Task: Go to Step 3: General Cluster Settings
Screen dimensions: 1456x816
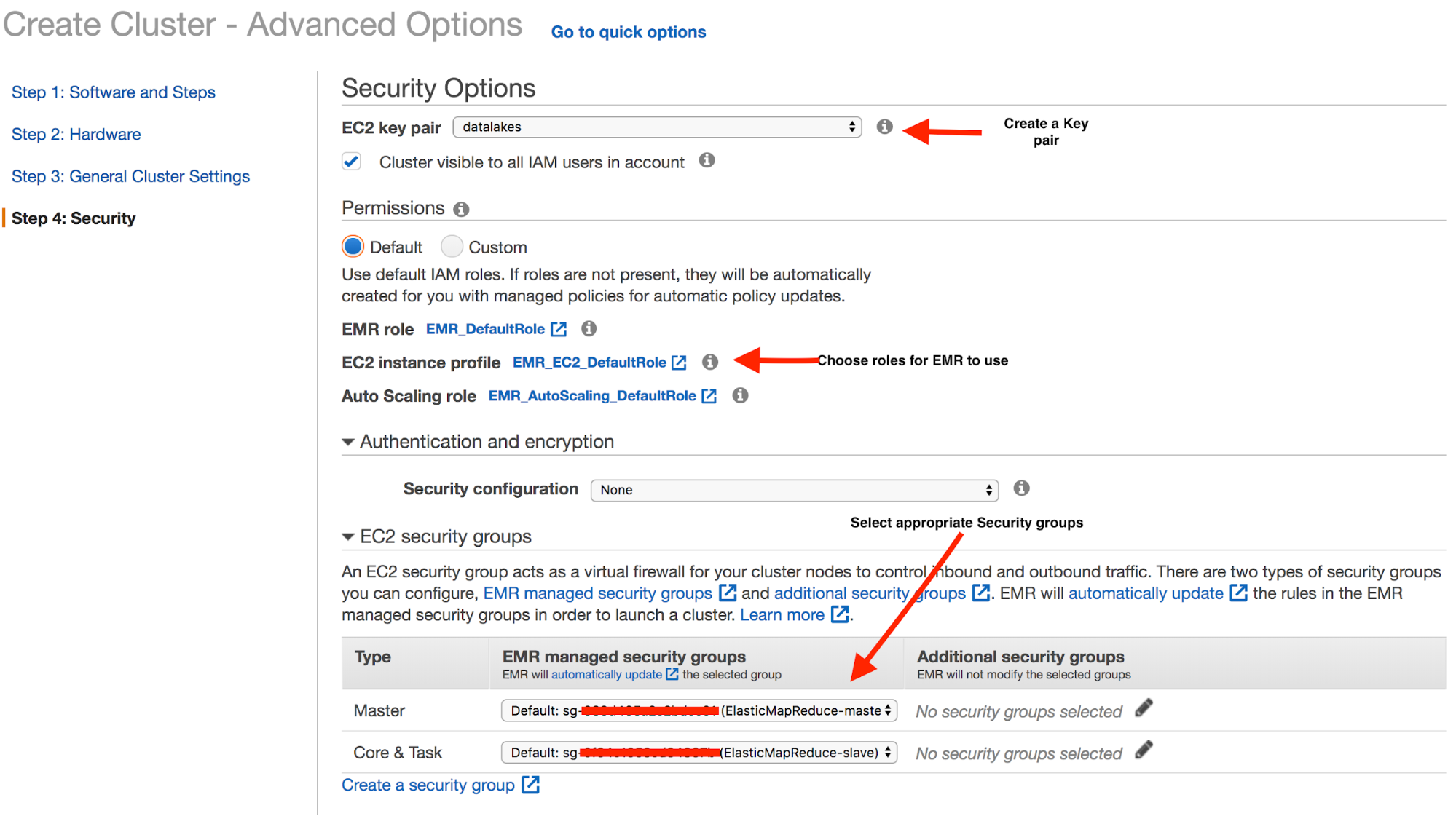Action: [131, 176]
